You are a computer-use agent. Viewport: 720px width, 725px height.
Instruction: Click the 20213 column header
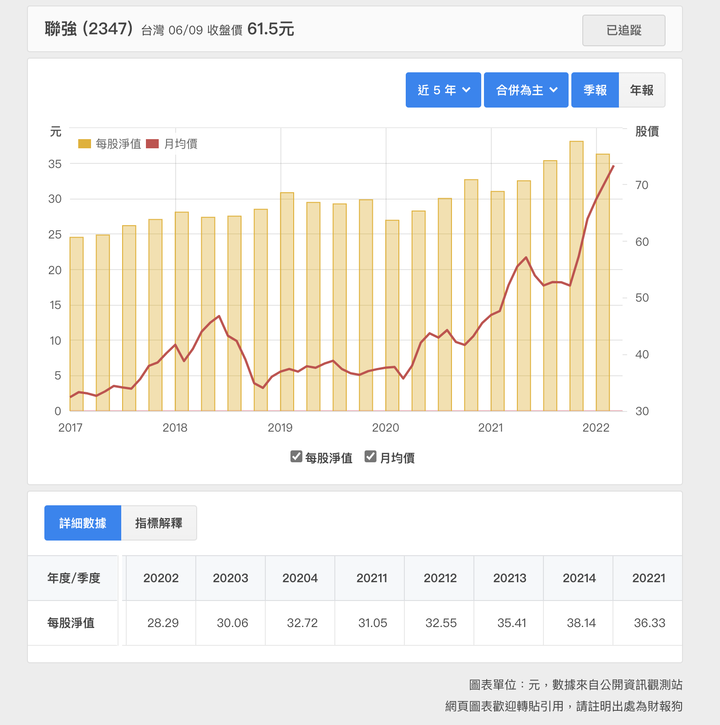[x=510, y=578]
